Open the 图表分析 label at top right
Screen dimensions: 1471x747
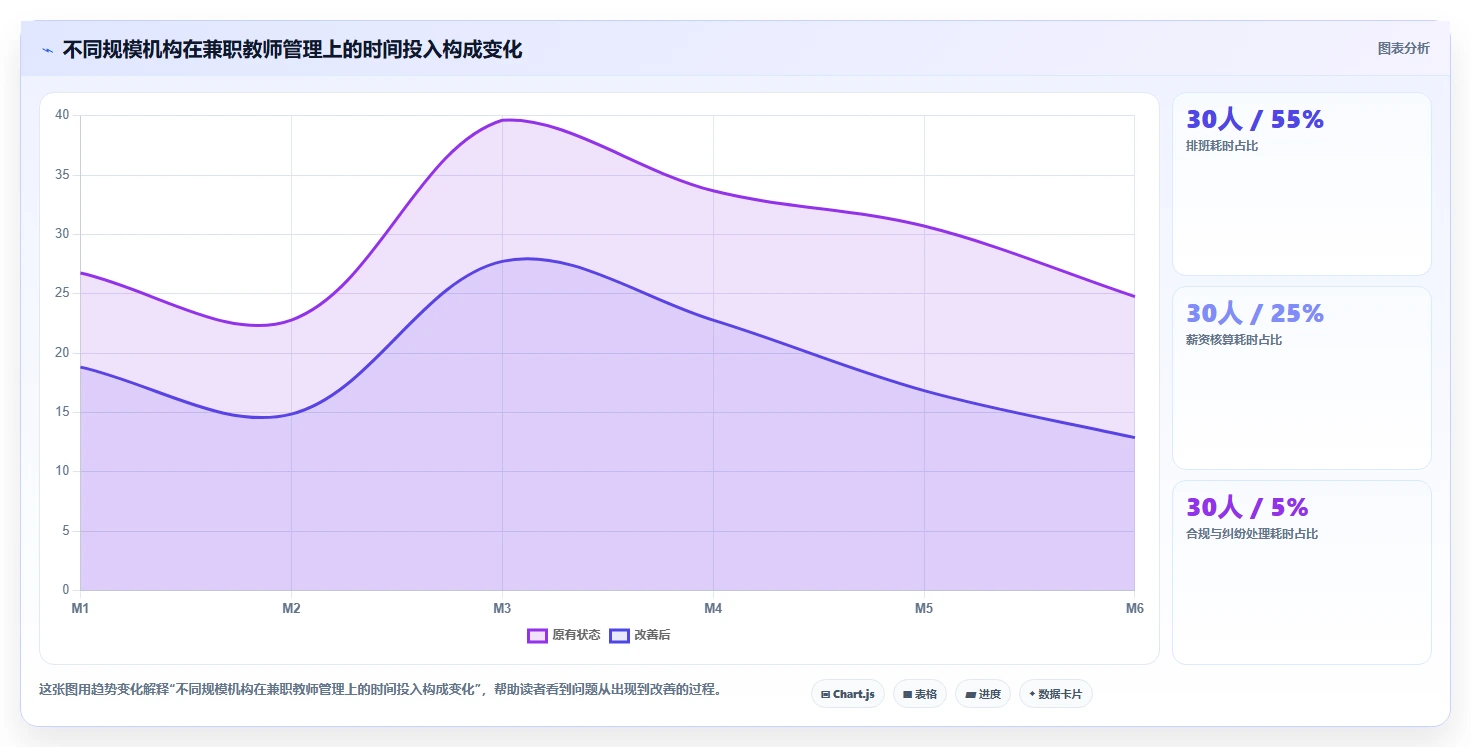click(x=1403, y=48)
